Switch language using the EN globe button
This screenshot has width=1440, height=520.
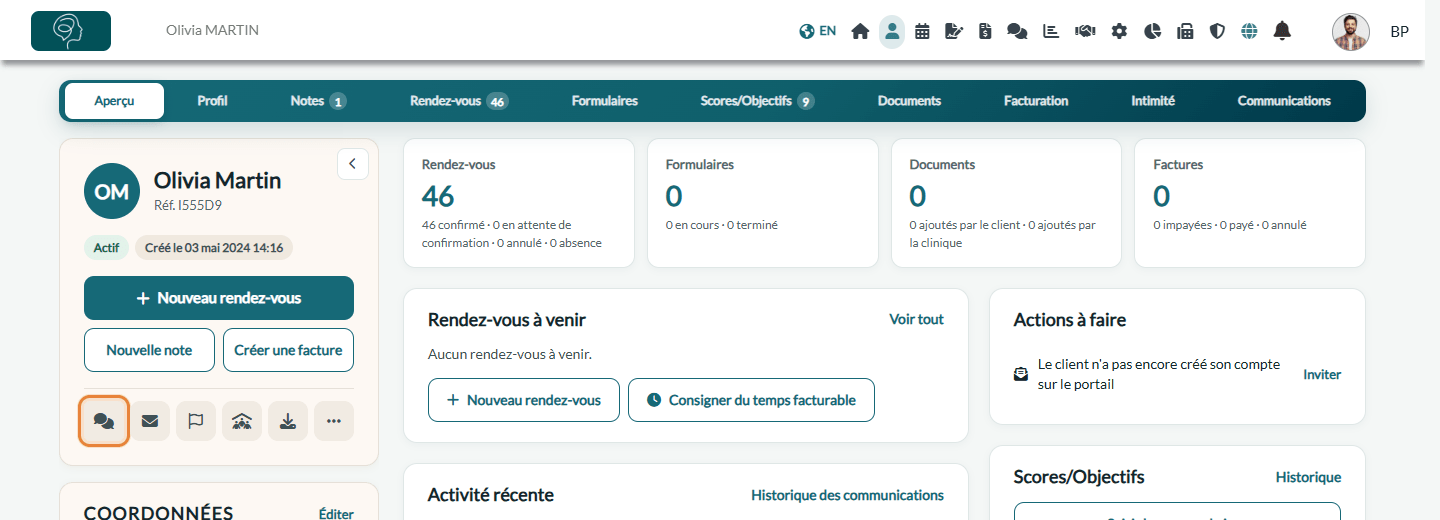coord(818,31)
